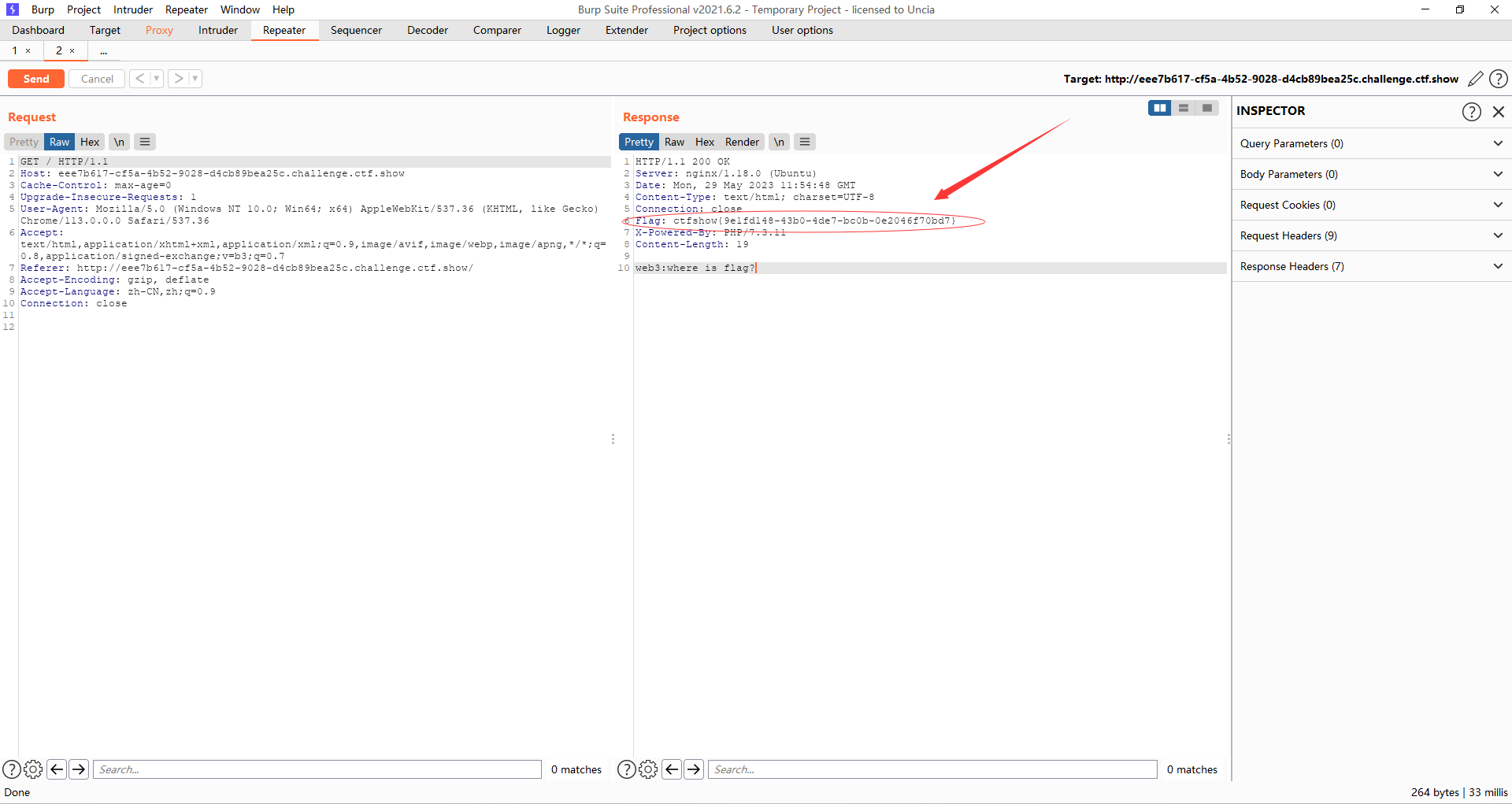1512x804 pixels.
Task: Open back history dropdown arrow
Action: [157, 79]
